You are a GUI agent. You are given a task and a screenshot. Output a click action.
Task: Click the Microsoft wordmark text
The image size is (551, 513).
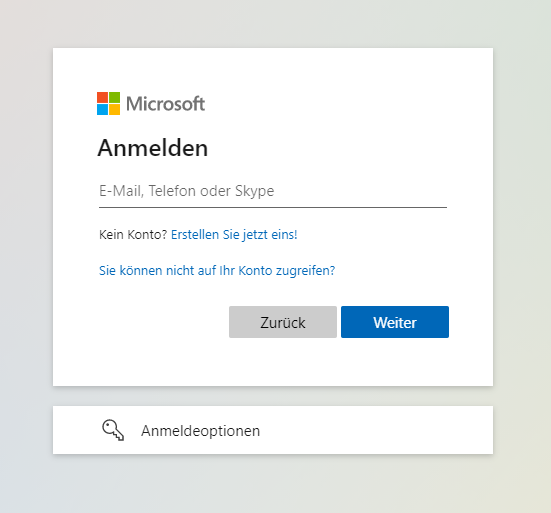tap(165, 104)
